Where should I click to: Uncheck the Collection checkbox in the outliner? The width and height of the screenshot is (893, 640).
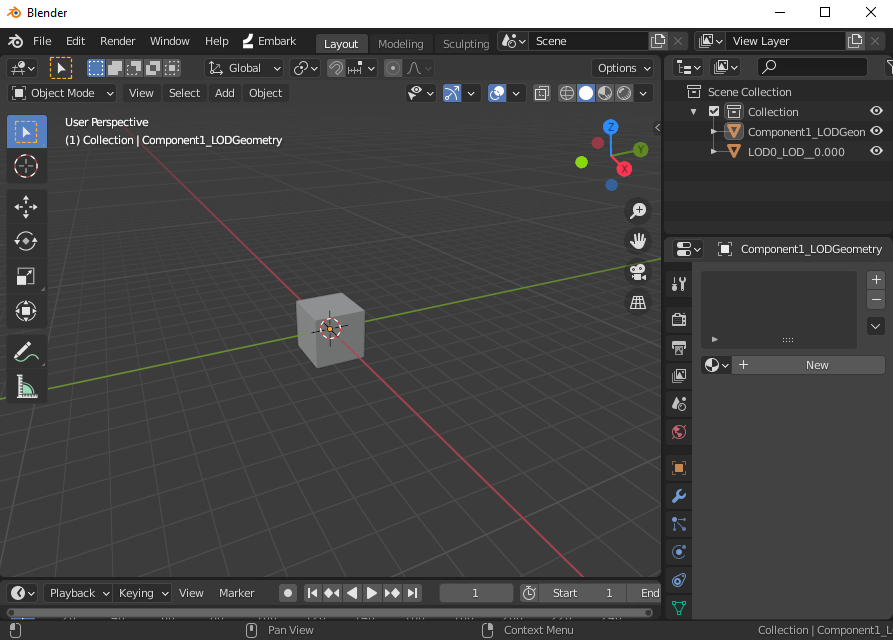(x=712, y=111)
